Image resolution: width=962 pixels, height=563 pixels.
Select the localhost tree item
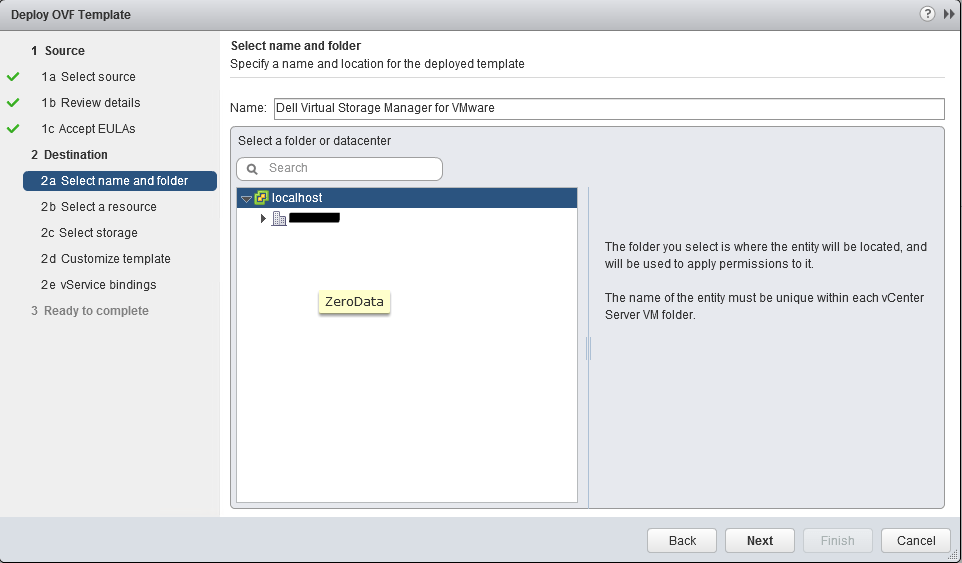coord(297,198)
